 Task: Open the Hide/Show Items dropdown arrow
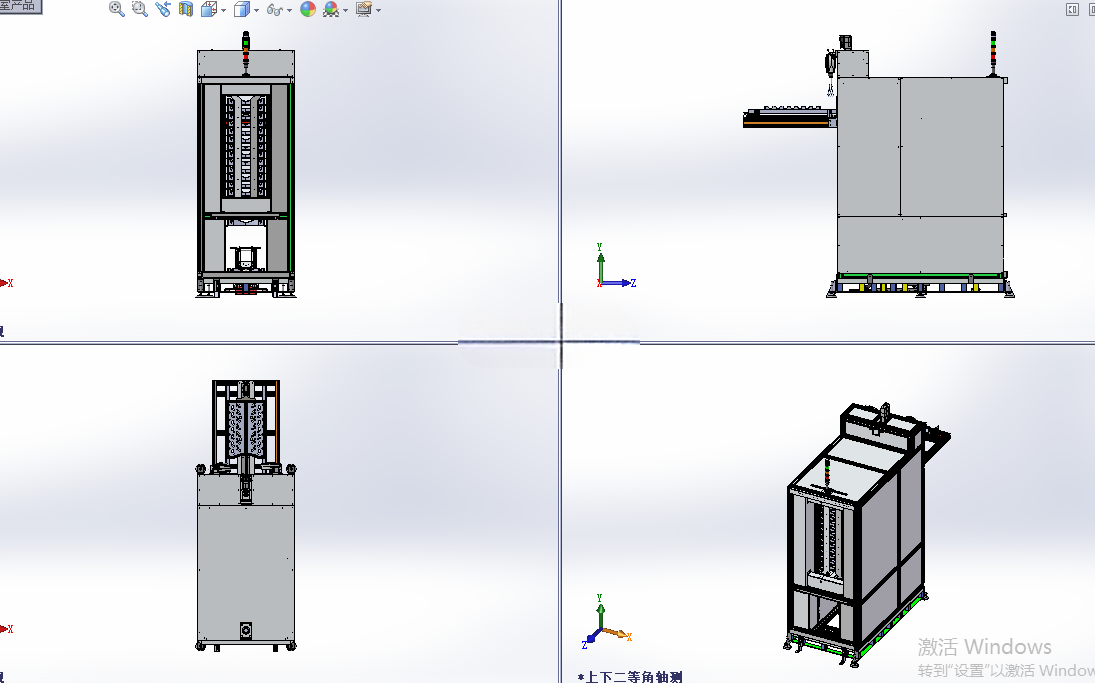tap(289, 10)
